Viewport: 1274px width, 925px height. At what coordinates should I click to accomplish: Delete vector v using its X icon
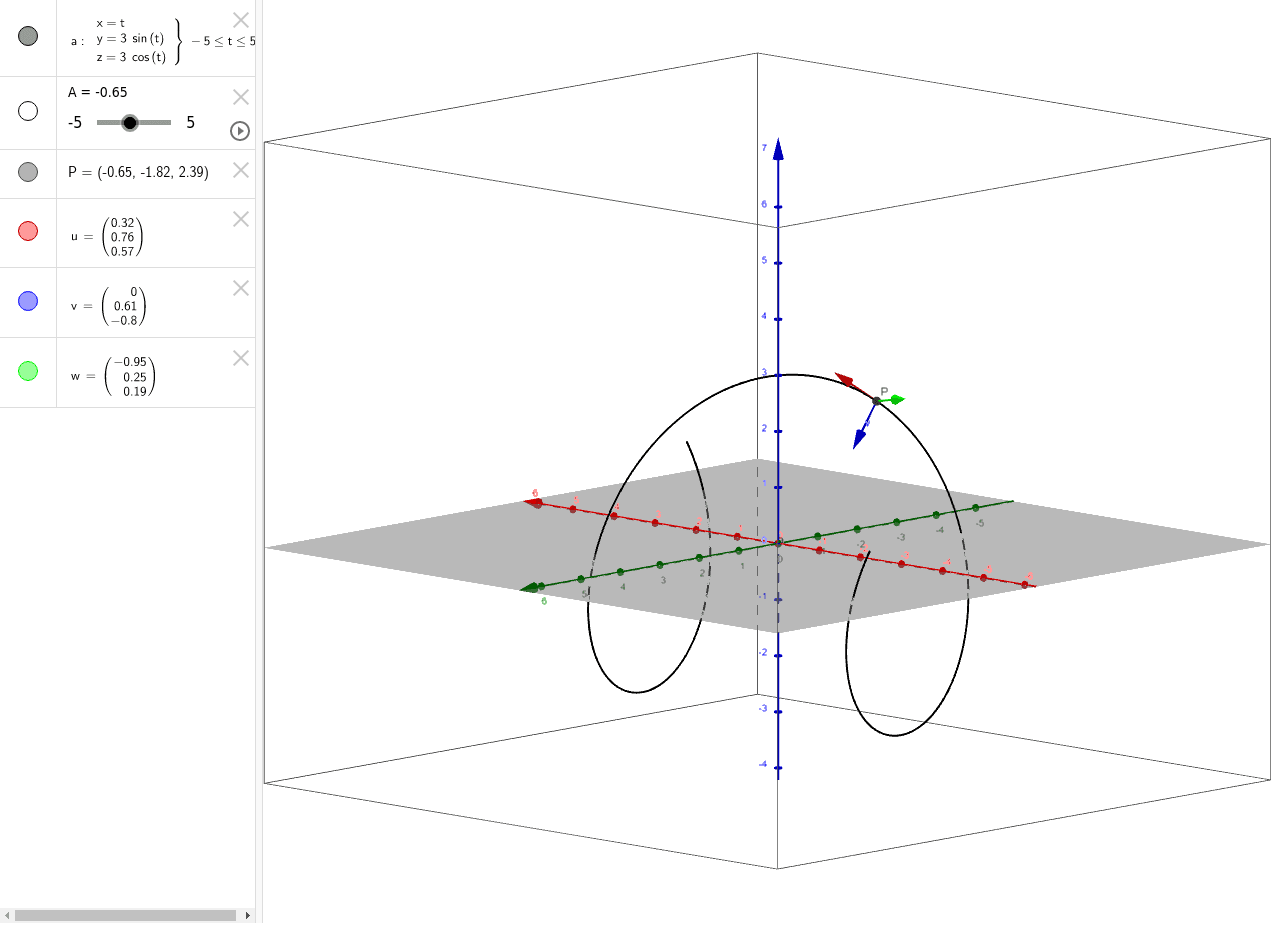point(239,288)
